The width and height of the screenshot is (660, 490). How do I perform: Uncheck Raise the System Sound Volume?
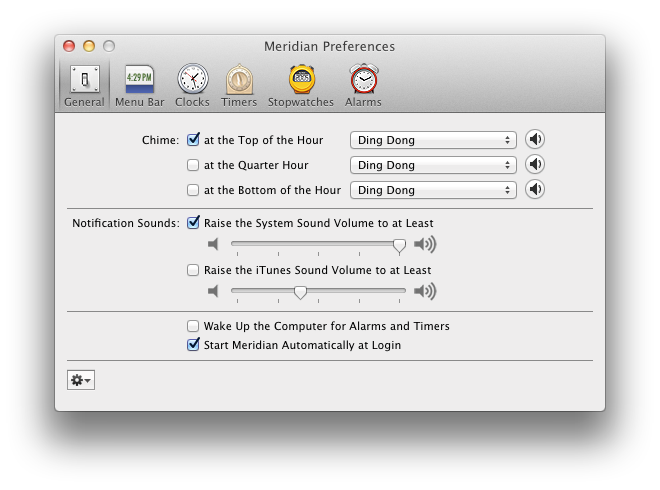point(193,222)
